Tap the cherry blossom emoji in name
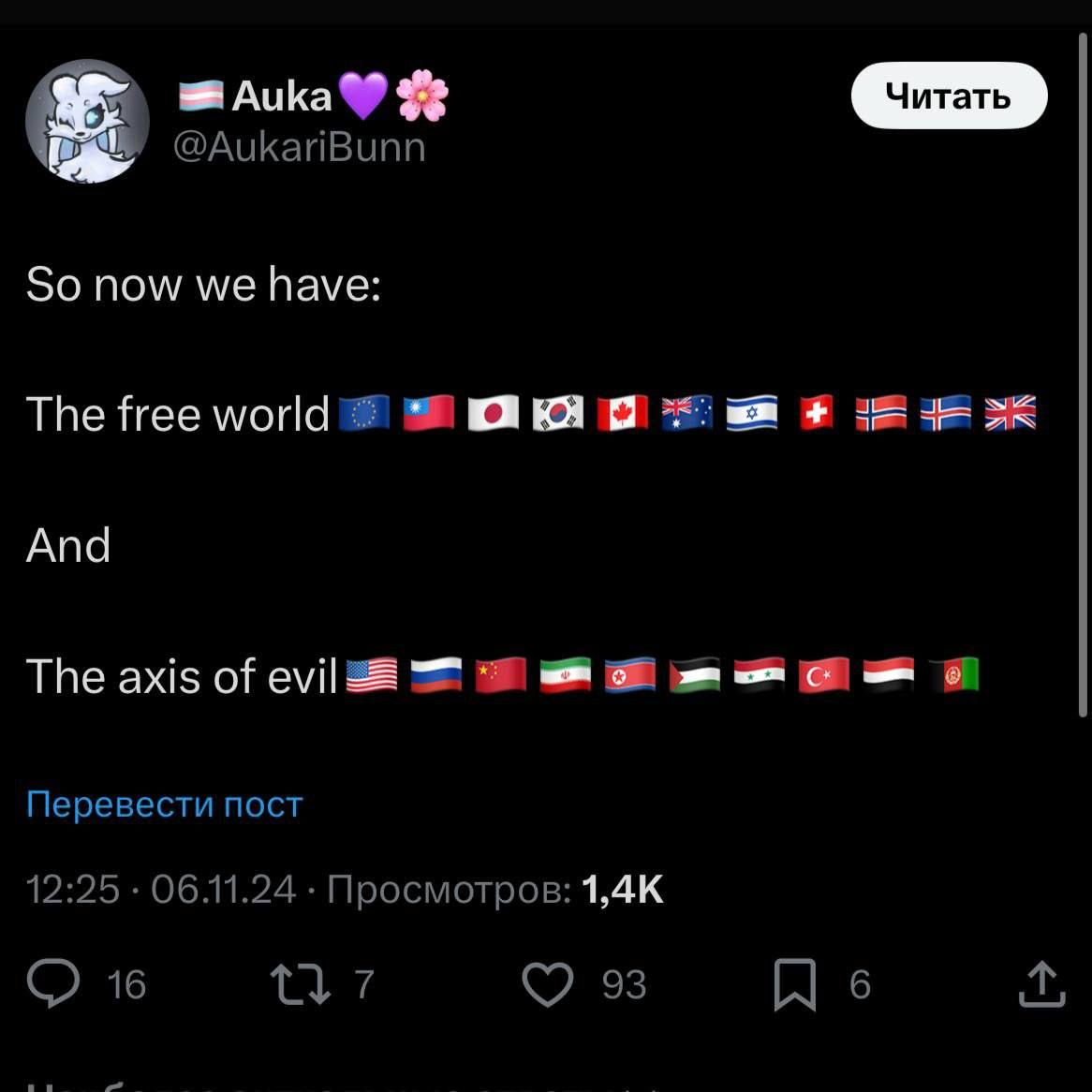The height and width of the screenshot is (1092, 1092). tap(422, 96)
